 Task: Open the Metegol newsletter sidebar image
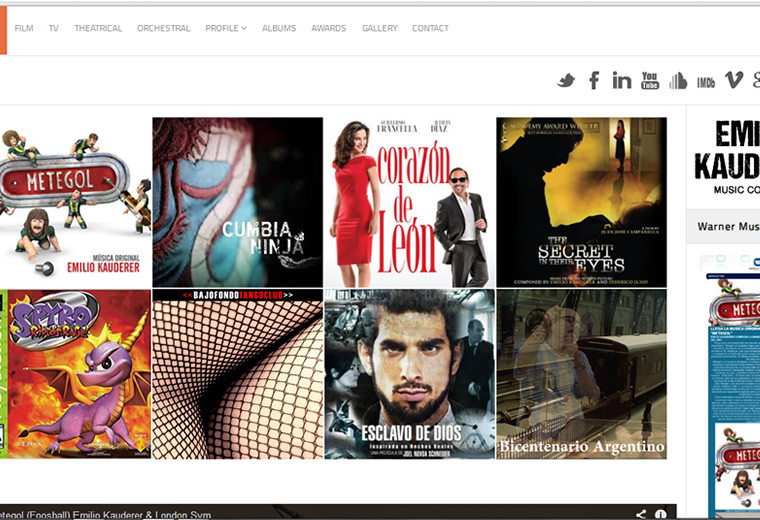[729, 386]
